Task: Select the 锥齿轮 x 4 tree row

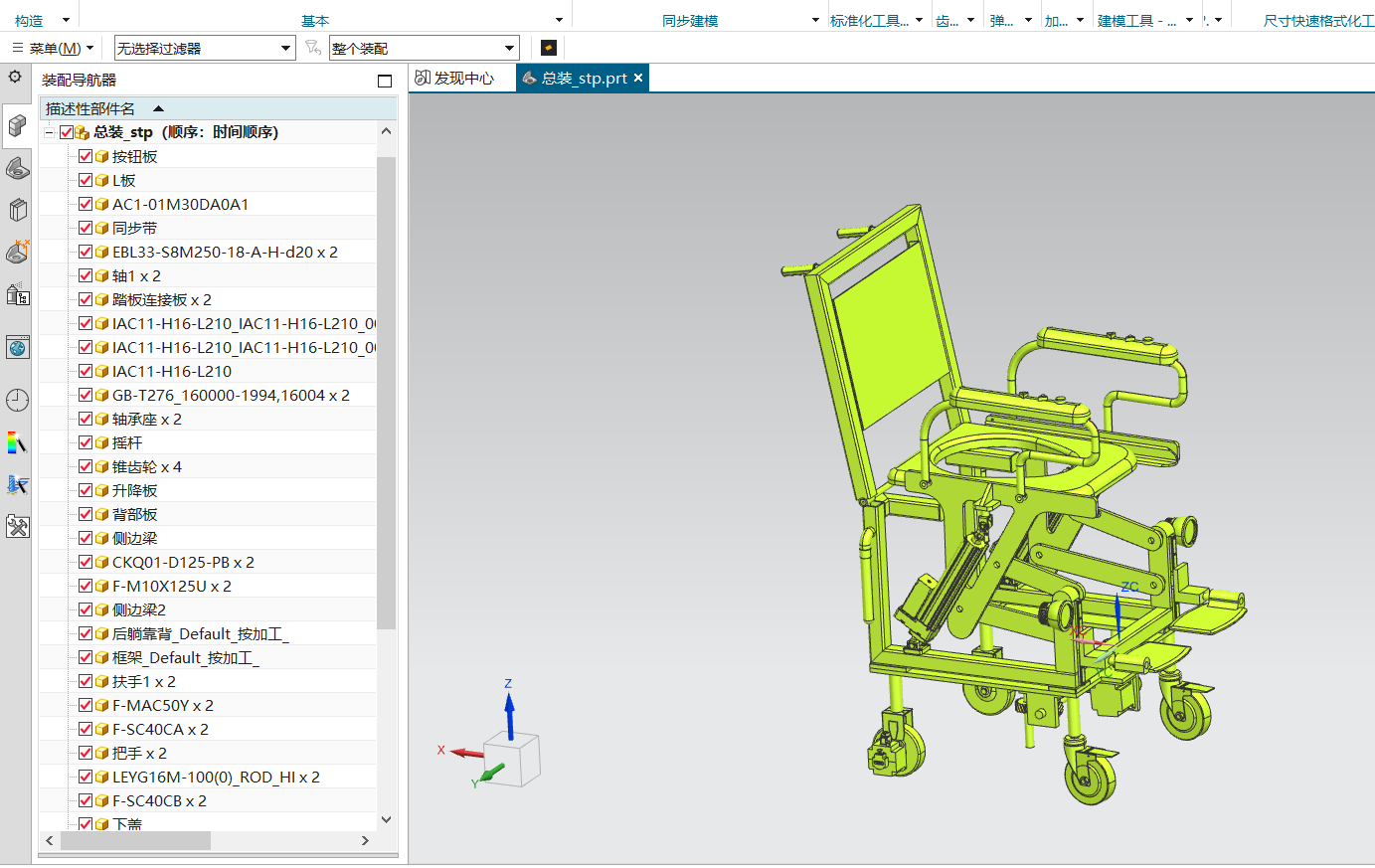Action: 208,466
